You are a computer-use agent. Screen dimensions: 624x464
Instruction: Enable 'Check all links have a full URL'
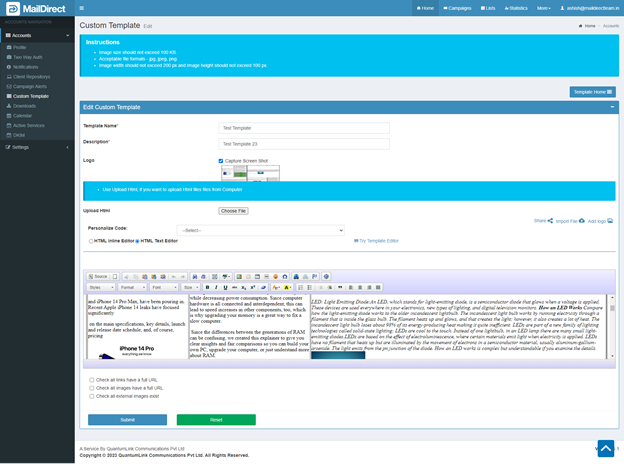pos(92,380)
